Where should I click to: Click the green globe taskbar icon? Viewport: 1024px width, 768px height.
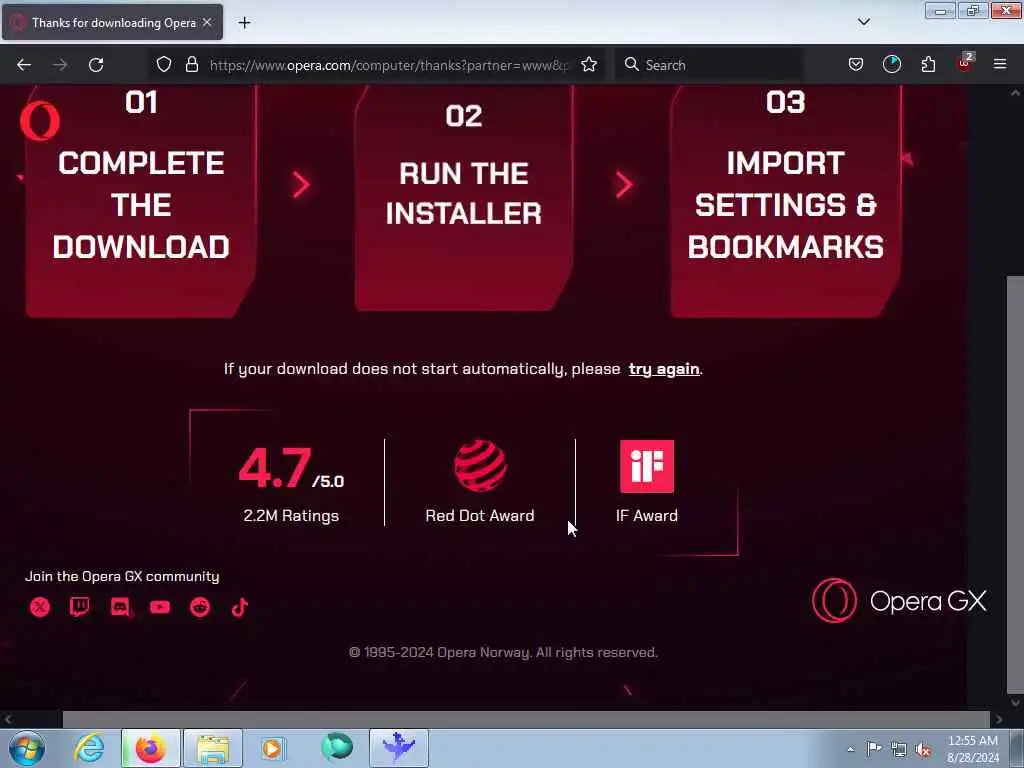pyautogui.click(x=337, y=746)
